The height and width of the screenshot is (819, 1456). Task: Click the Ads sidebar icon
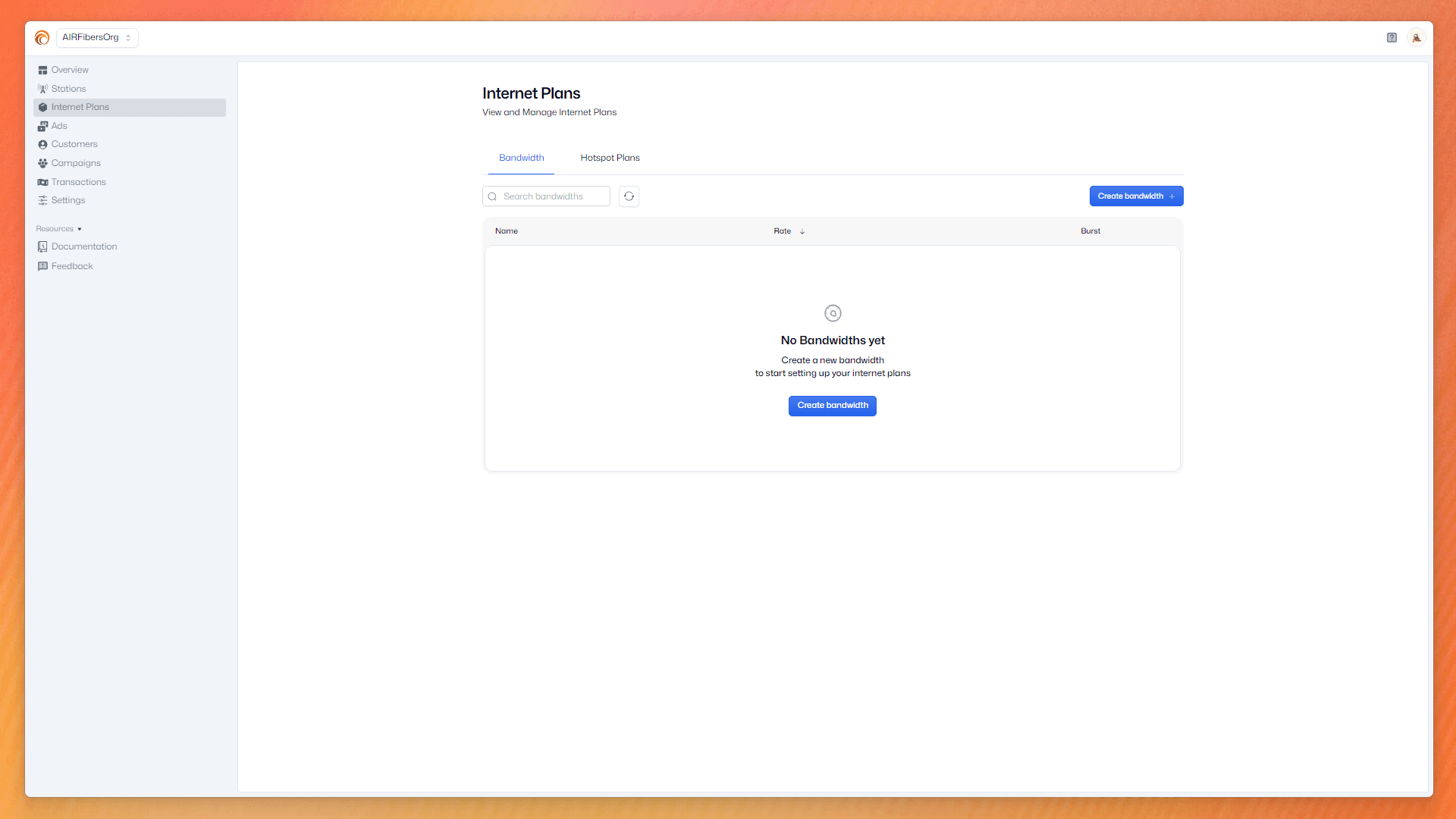[x=42, y=126]
